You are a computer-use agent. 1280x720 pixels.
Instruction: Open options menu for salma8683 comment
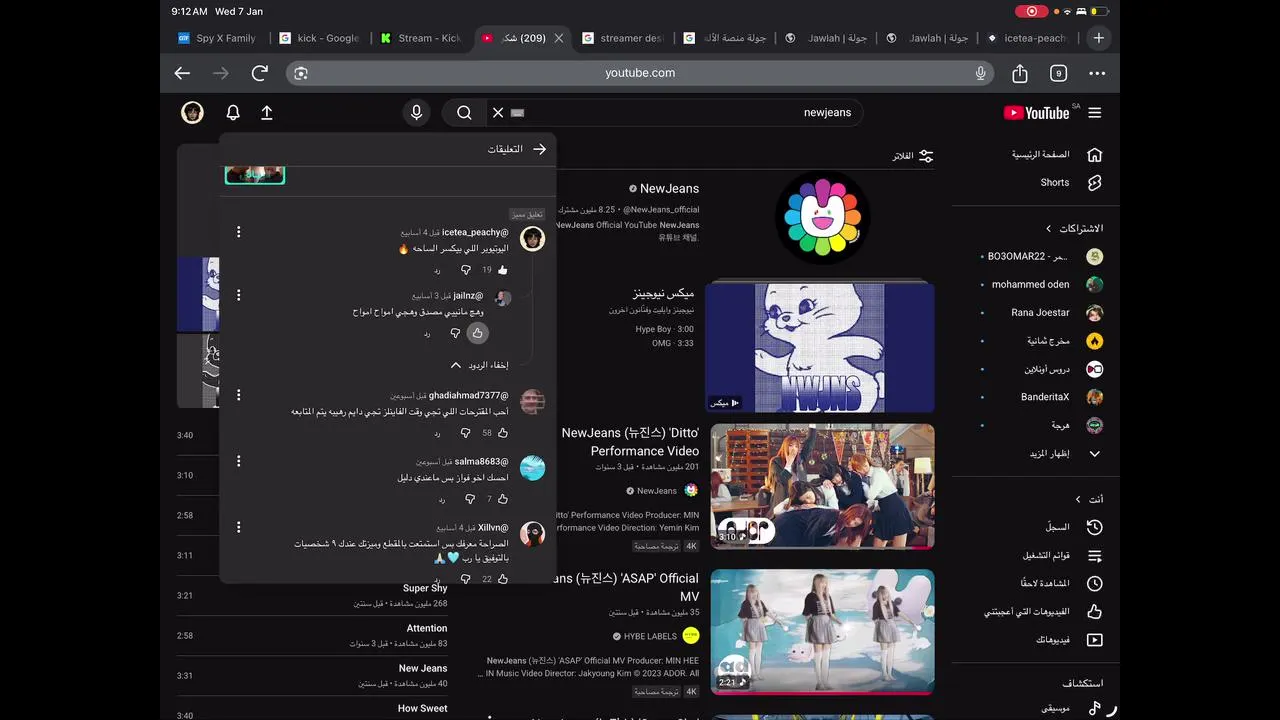point(238,461)
